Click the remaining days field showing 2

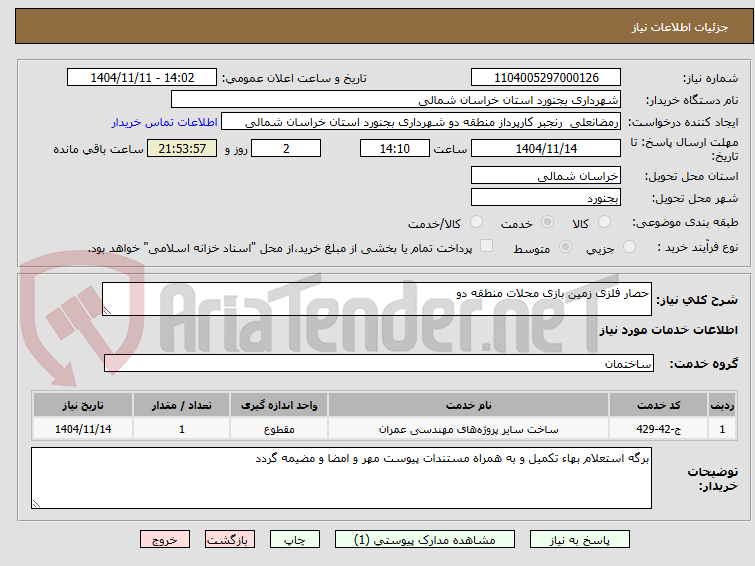[x=286, y=148]
